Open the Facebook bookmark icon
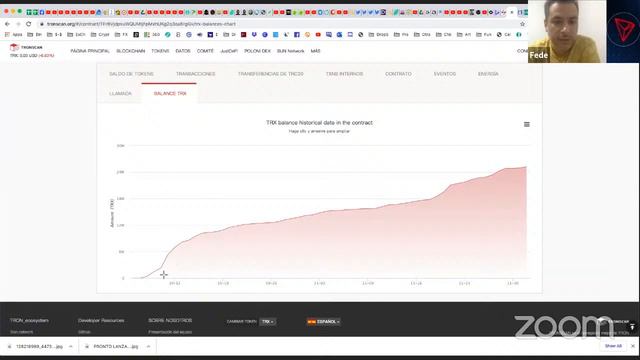The width and height of the screenshot is (640, 360). (x=297, y=35)
